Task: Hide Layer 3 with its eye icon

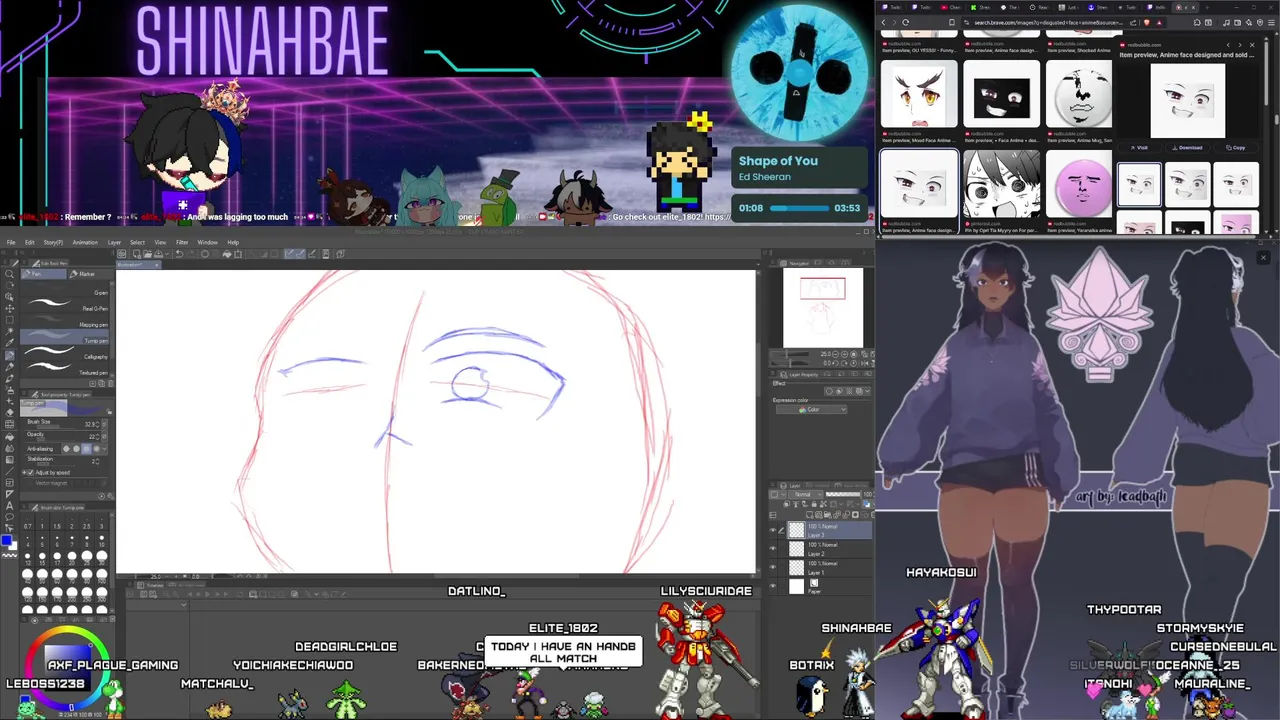Action: (x=772, y=530)
